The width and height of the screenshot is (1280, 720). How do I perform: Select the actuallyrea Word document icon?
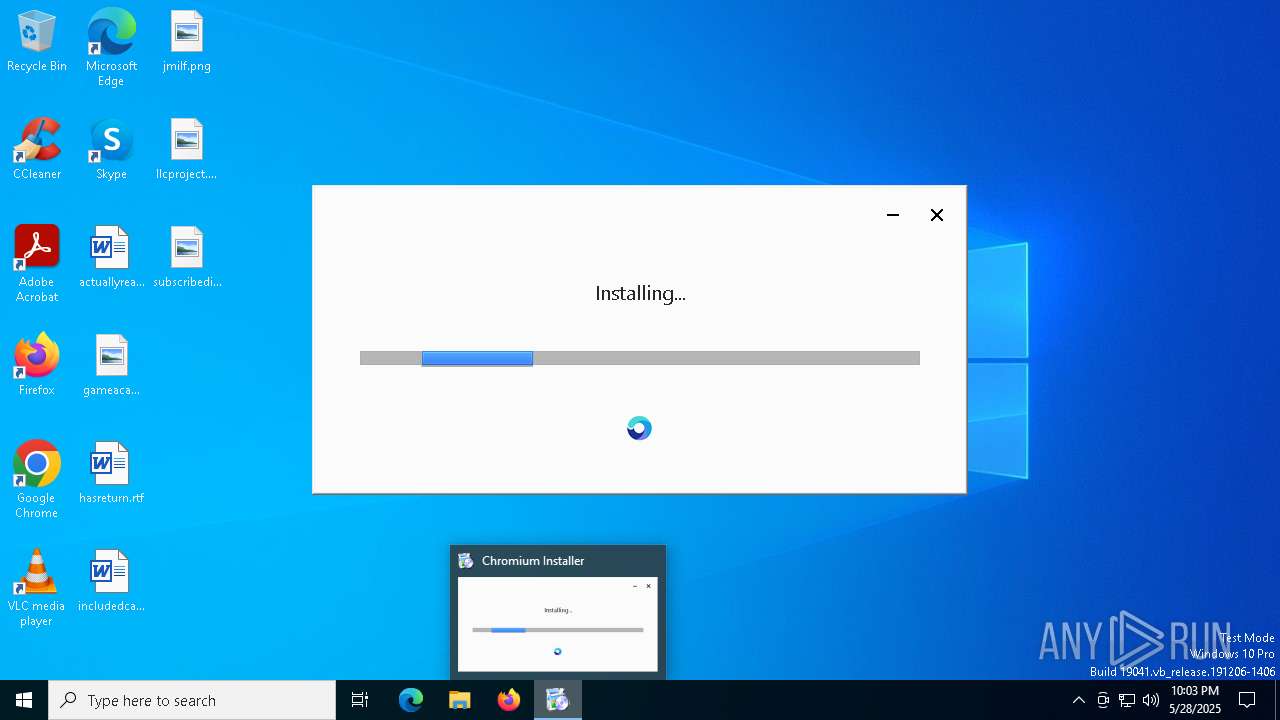(111, 258)
